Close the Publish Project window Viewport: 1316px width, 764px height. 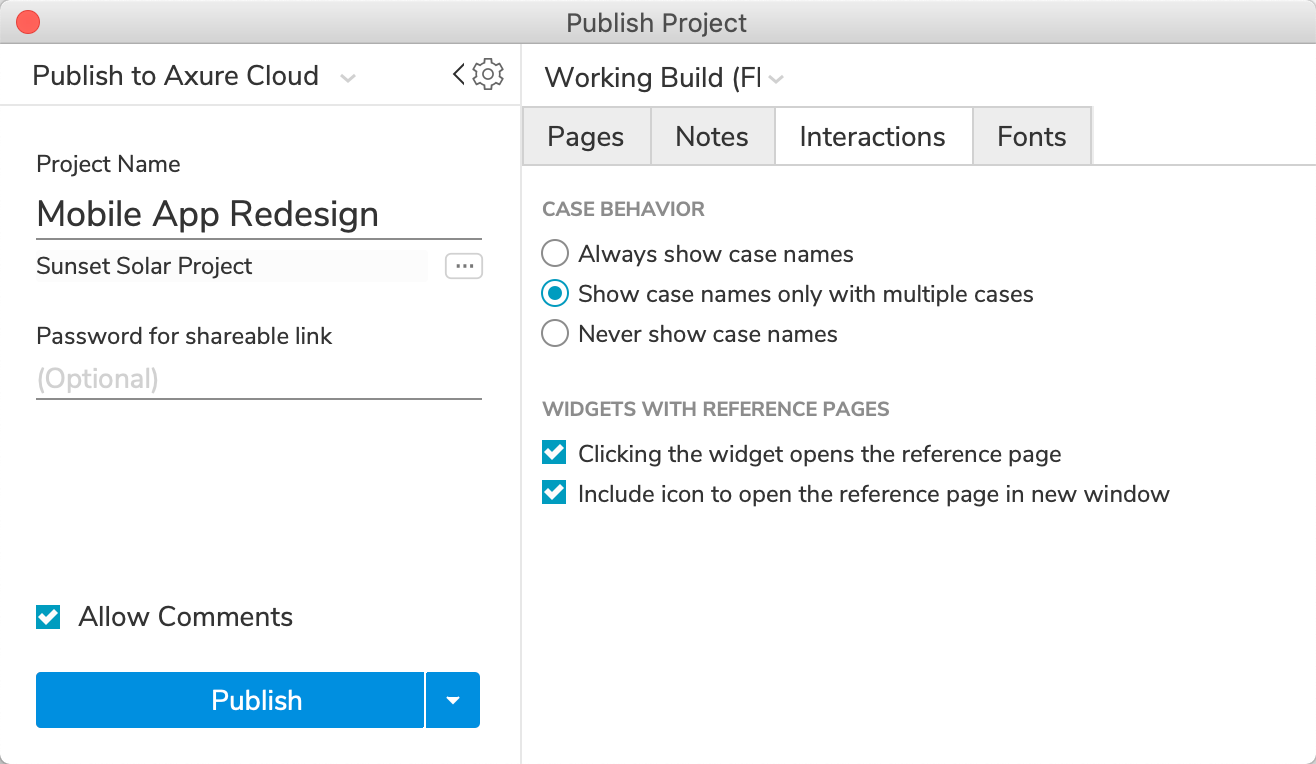click(29, 22)
